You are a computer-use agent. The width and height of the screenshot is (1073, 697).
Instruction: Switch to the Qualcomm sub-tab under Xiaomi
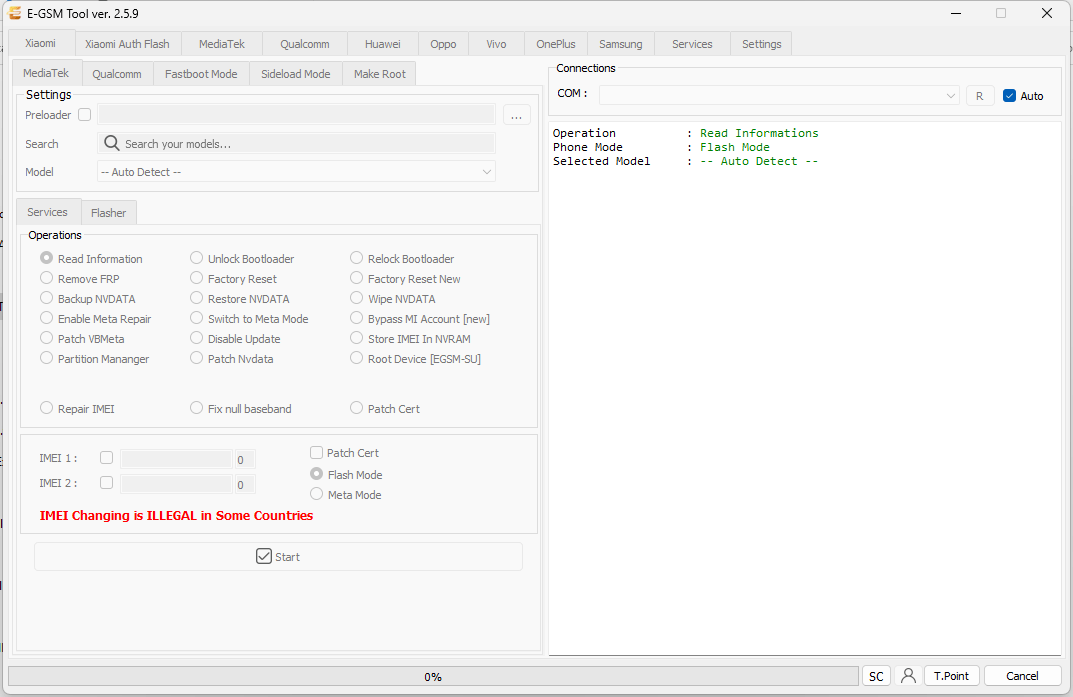click(117, 74)
